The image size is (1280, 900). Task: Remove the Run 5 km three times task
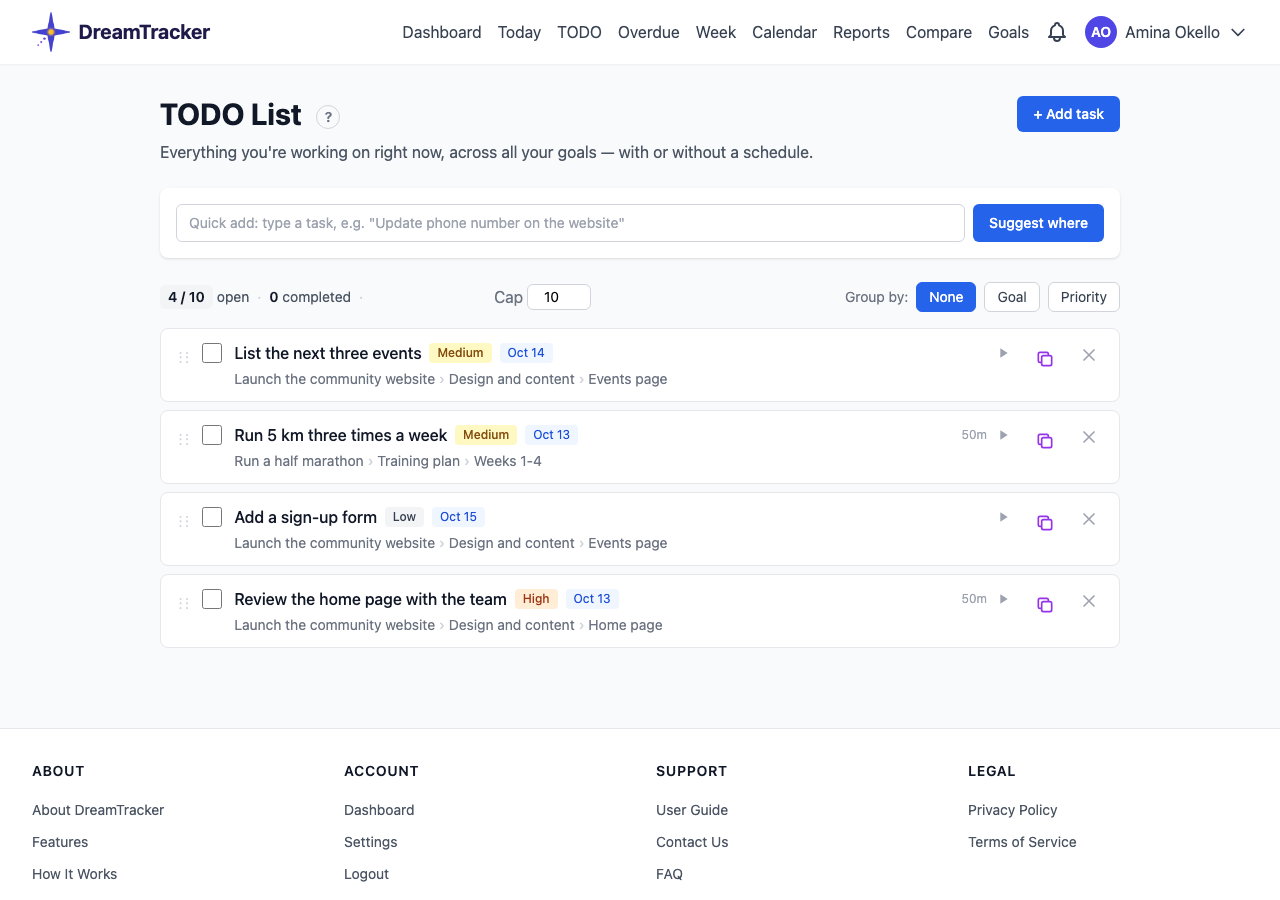(1089, 437)
